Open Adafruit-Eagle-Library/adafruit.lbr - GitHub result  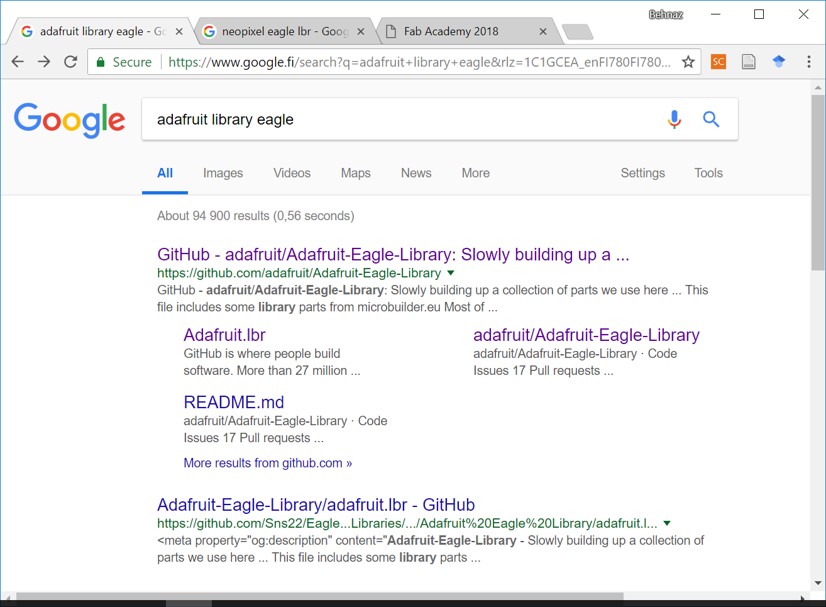pos(316,505)
